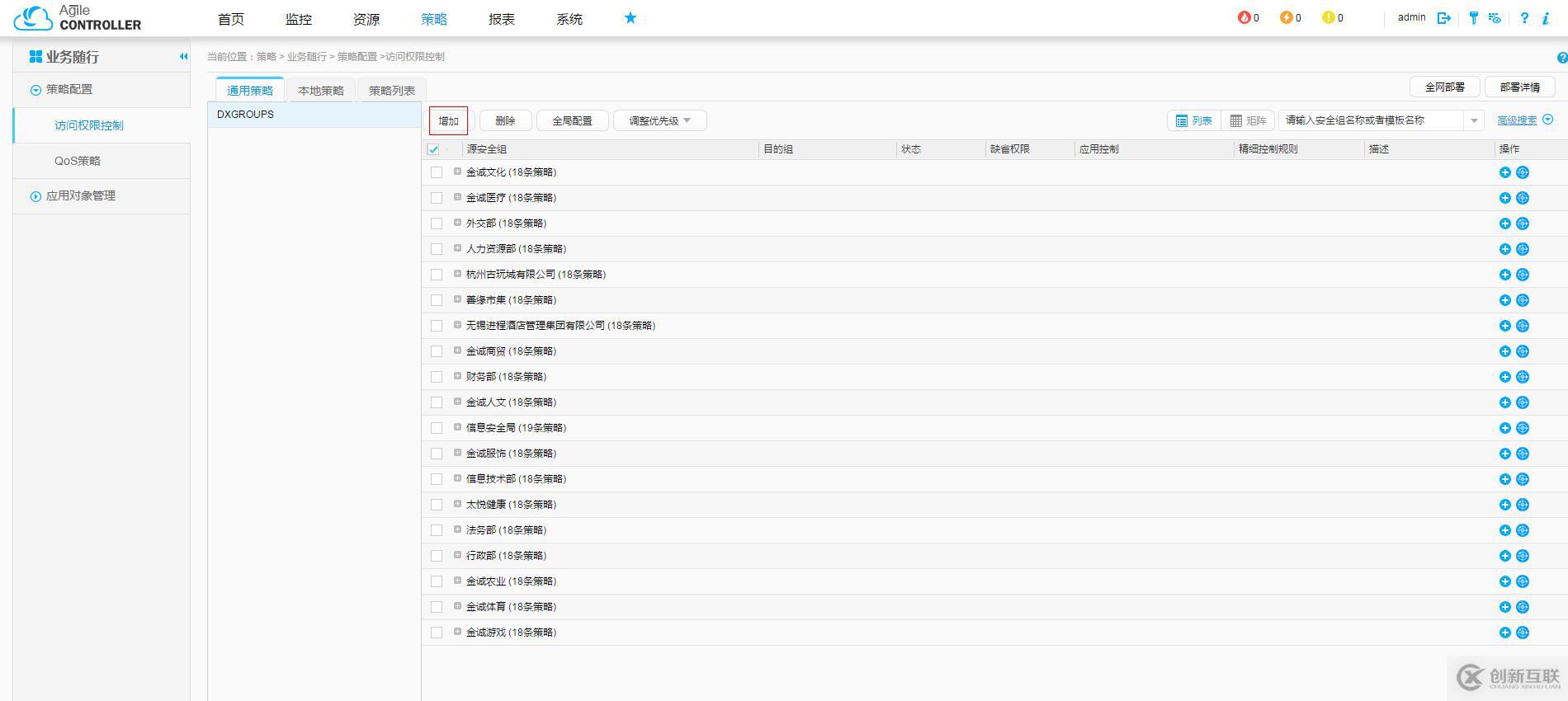Check the box for 金诚医疗
Image resolution: width=1568 pixels, height=701 pixels.
click(x=437, y=198)
